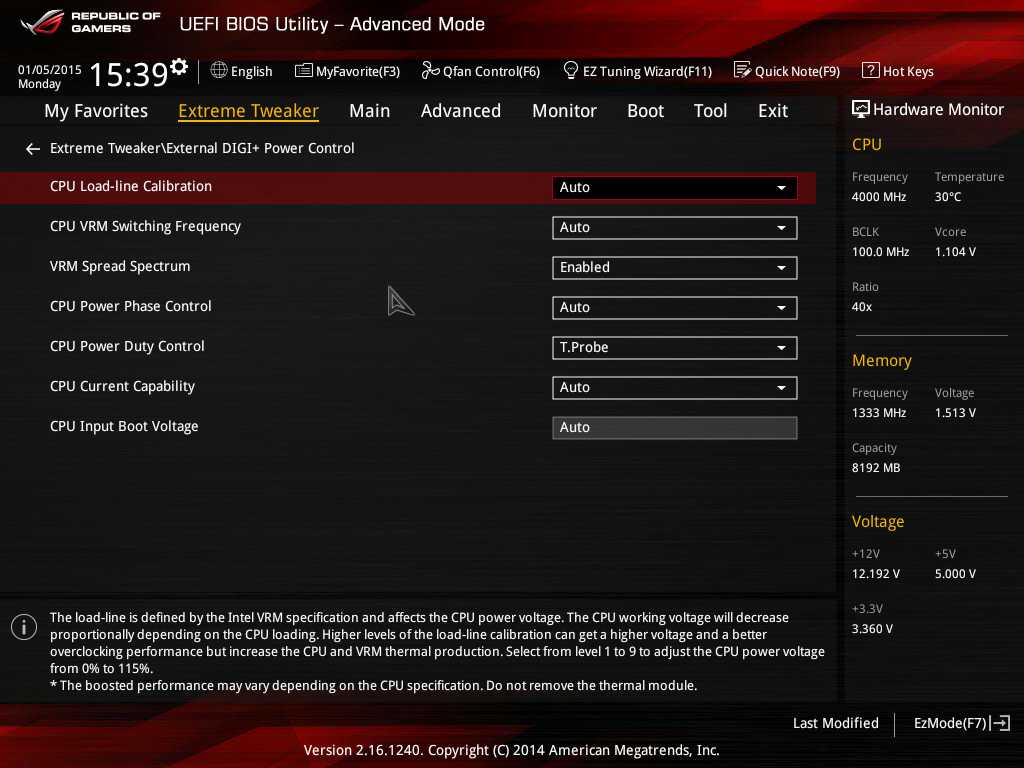This screenshot has width=1024, height=768.
Task: Open the Advanced tab
Action: pos(460,111)
